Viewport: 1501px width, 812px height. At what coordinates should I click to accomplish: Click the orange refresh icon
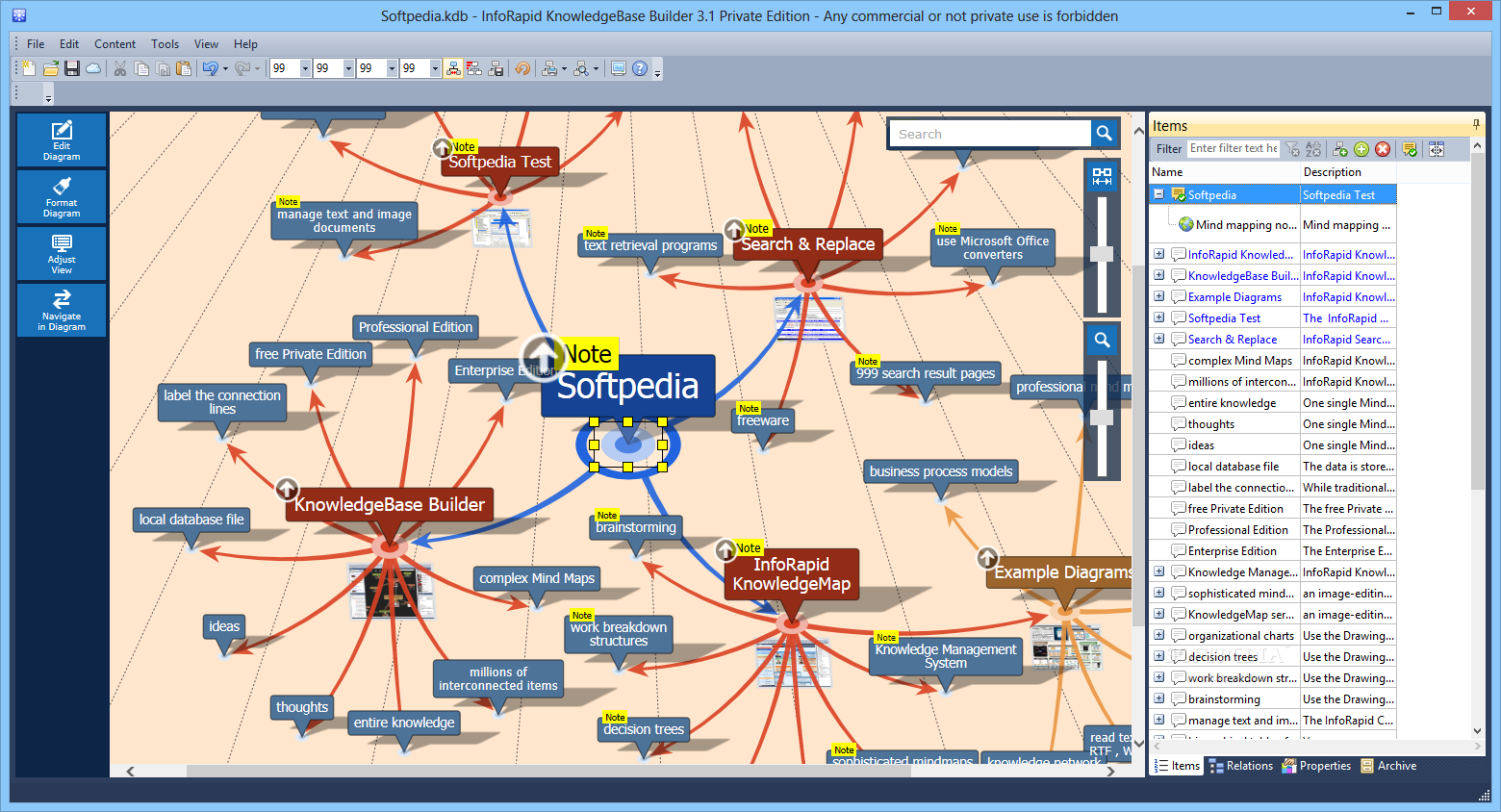(x=522, y=68)
